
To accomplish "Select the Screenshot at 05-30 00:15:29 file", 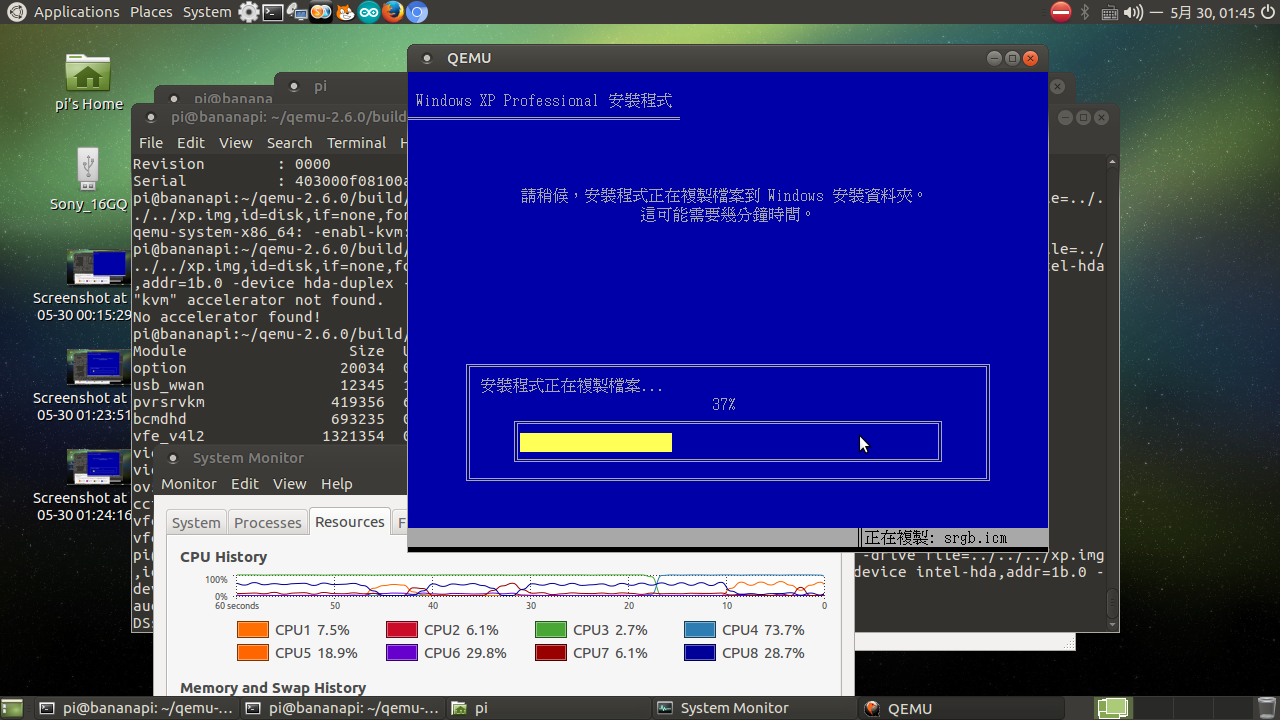I will pos(85,286).
